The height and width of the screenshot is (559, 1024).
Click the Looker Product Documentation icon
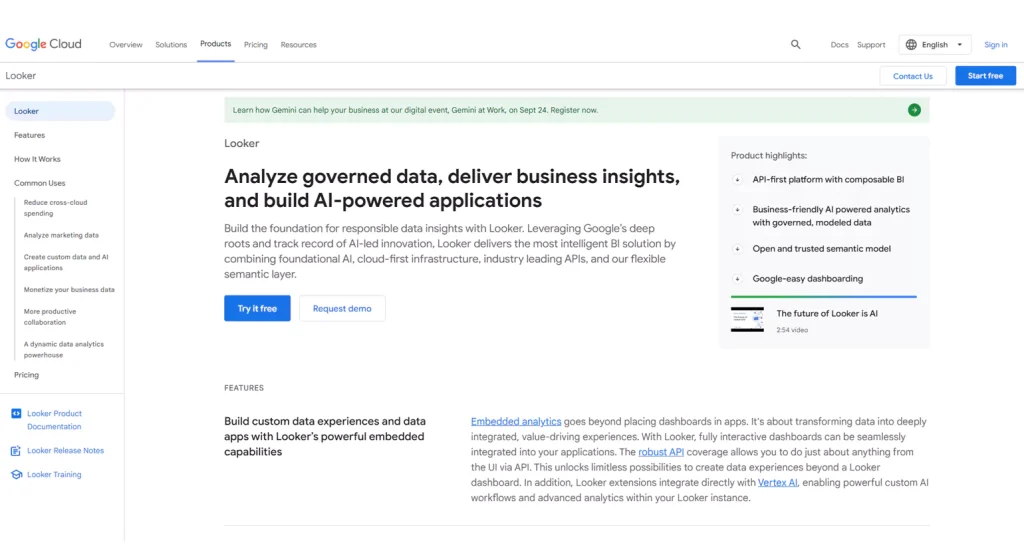(16, 414)
